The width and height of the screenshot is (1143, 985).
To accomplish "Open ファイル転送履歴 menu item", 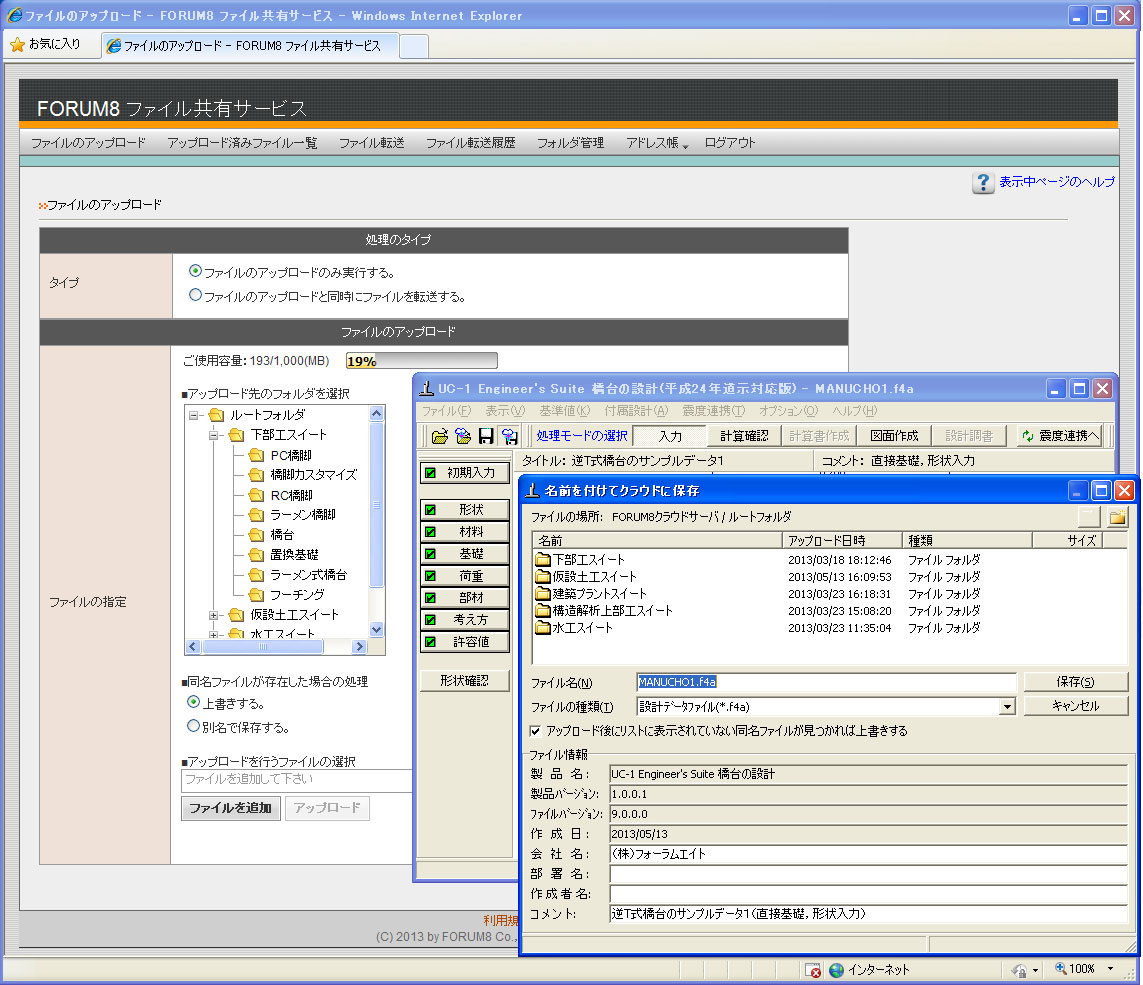I will (470, 143).
